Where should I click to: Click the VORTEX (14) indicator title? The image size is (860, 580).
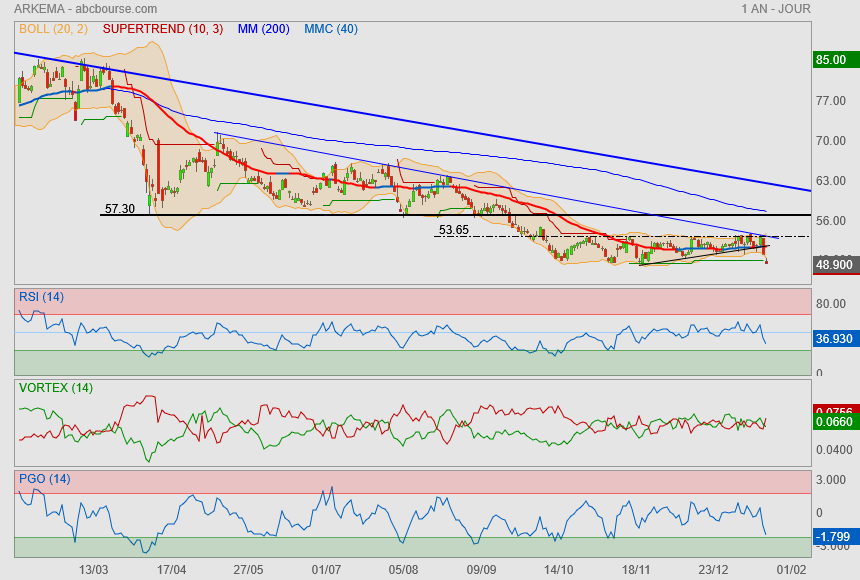click(x=56, y=387)
